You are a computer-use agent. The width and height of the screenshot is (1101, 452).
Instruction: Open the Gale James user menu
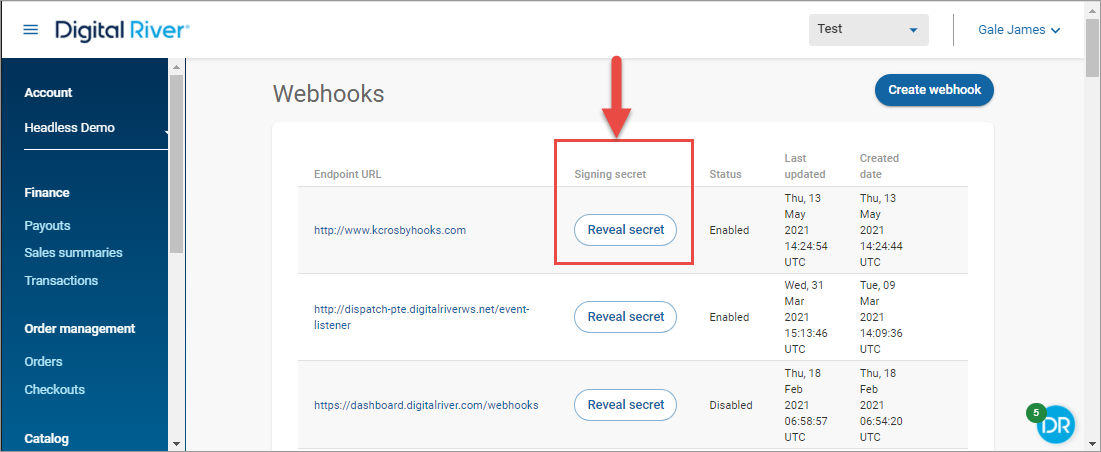click(x=1019, y=30)
